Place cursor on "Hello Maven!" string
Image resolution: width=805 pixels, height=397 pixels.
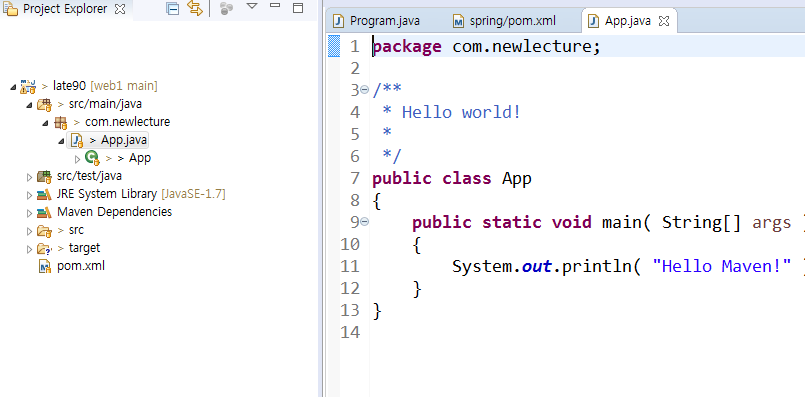point(722,266)
